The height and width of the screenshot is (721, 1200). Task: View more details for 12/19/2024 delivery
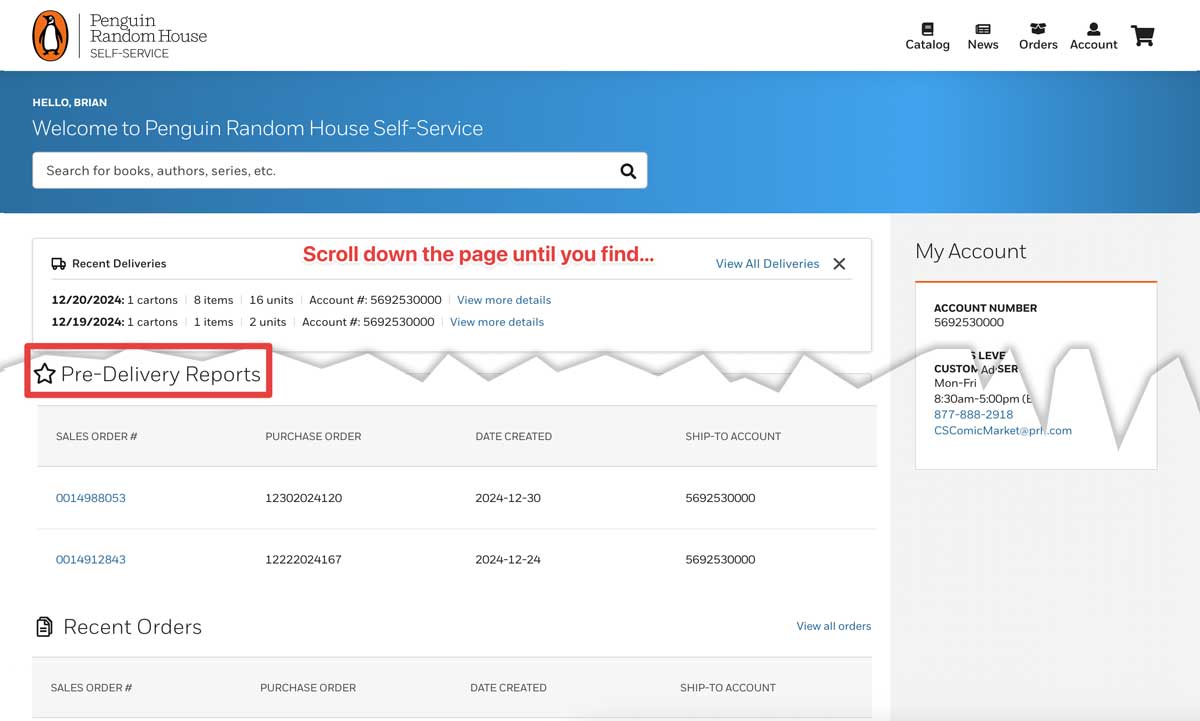pos(497,322)
